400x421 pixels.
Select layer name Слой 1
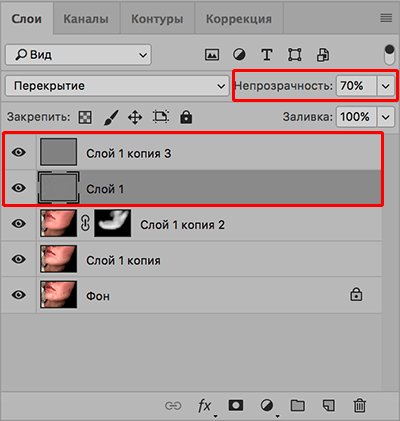pyautogui.click(x=105, y=189)
